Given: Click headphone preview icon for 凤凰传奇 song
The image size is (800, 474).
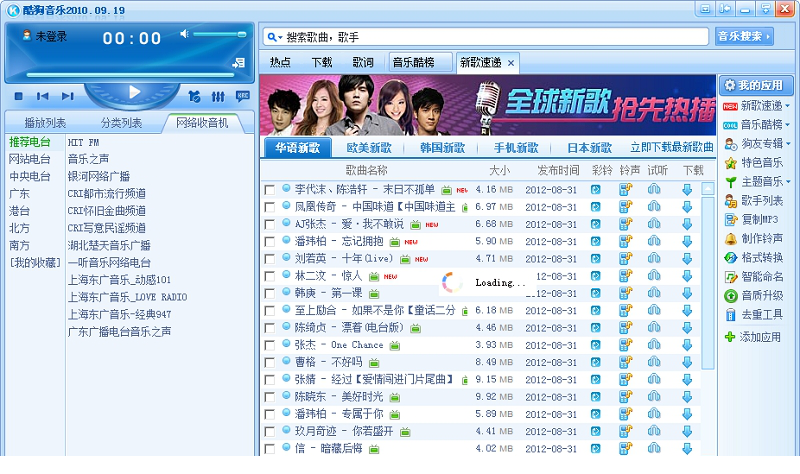Looking at the screenshot, I should pyautogui.click(x=655, y=206).
